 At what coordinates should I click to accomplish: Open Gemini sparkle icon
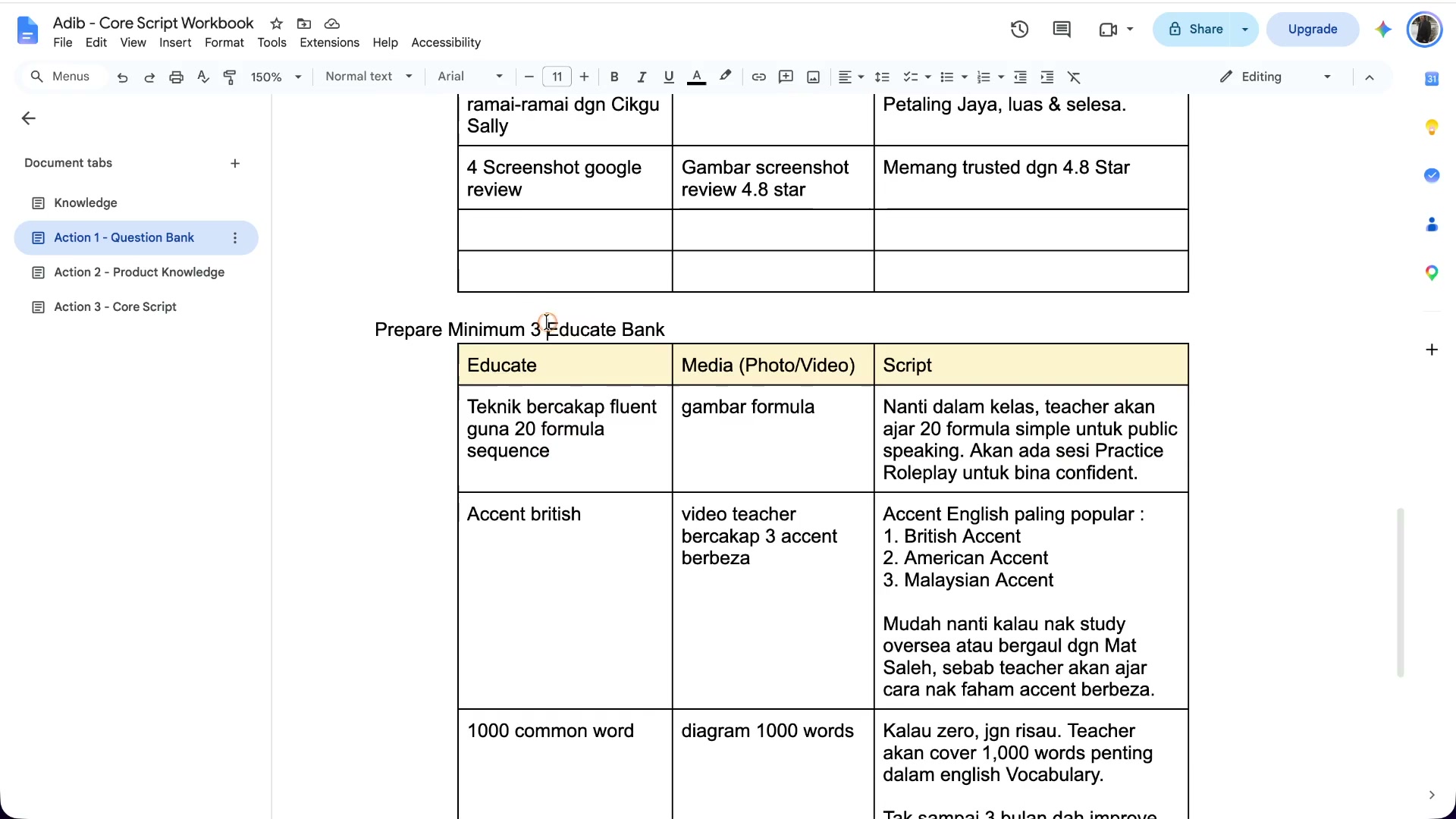point(1383,30)
